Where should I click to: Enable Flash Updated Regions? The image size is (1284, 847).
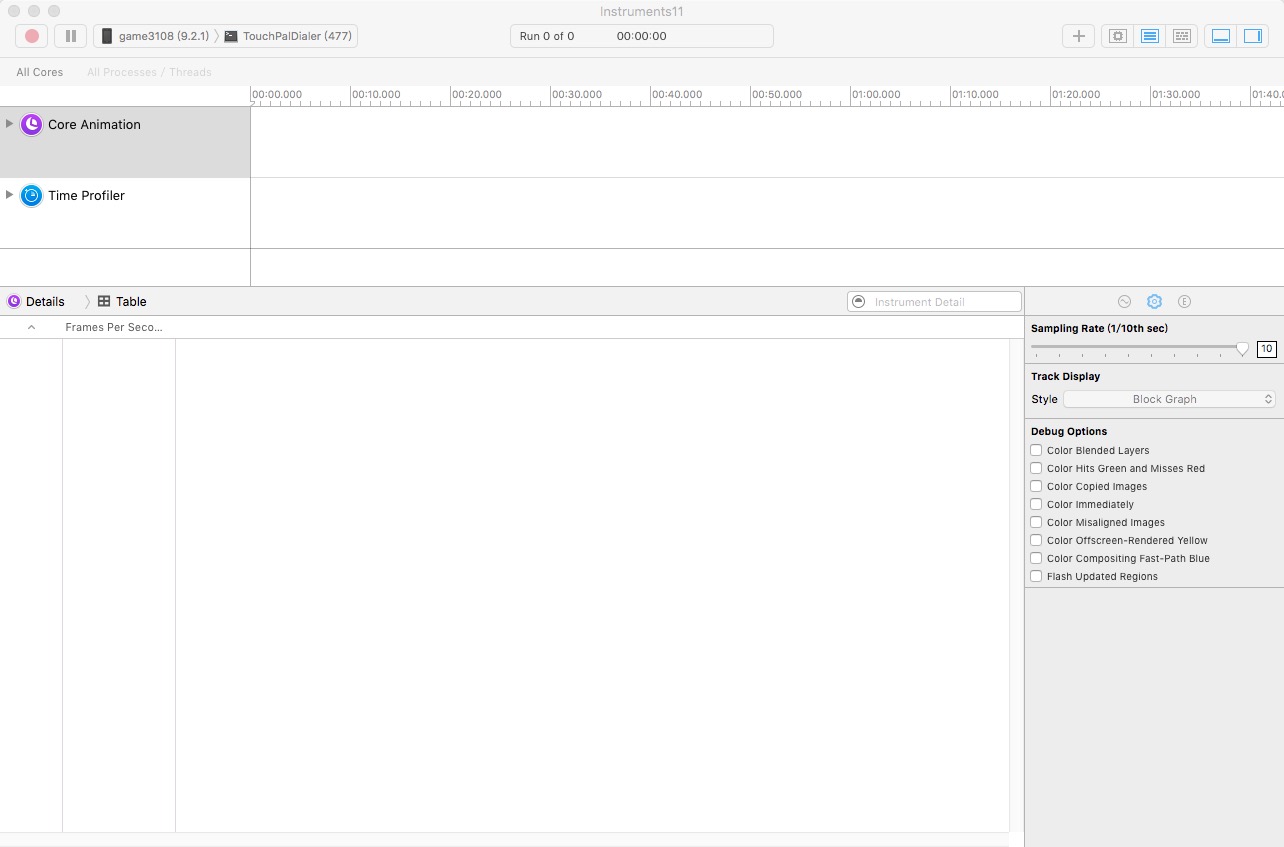coord(1036,576)
